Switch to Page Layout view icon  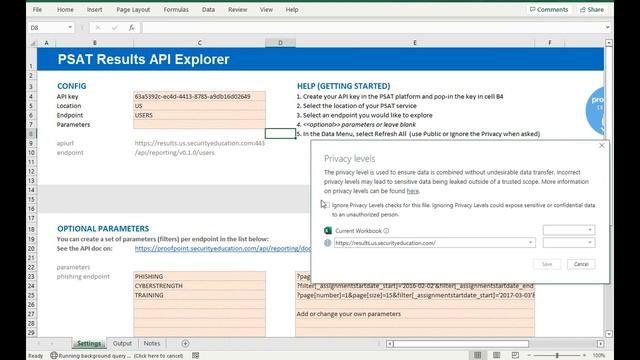coord(496,355)
